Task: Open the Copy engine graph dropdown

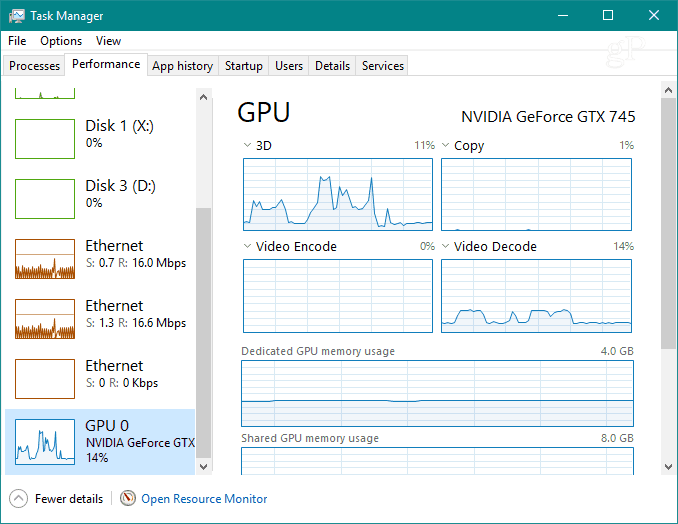Action: (446, 146)
